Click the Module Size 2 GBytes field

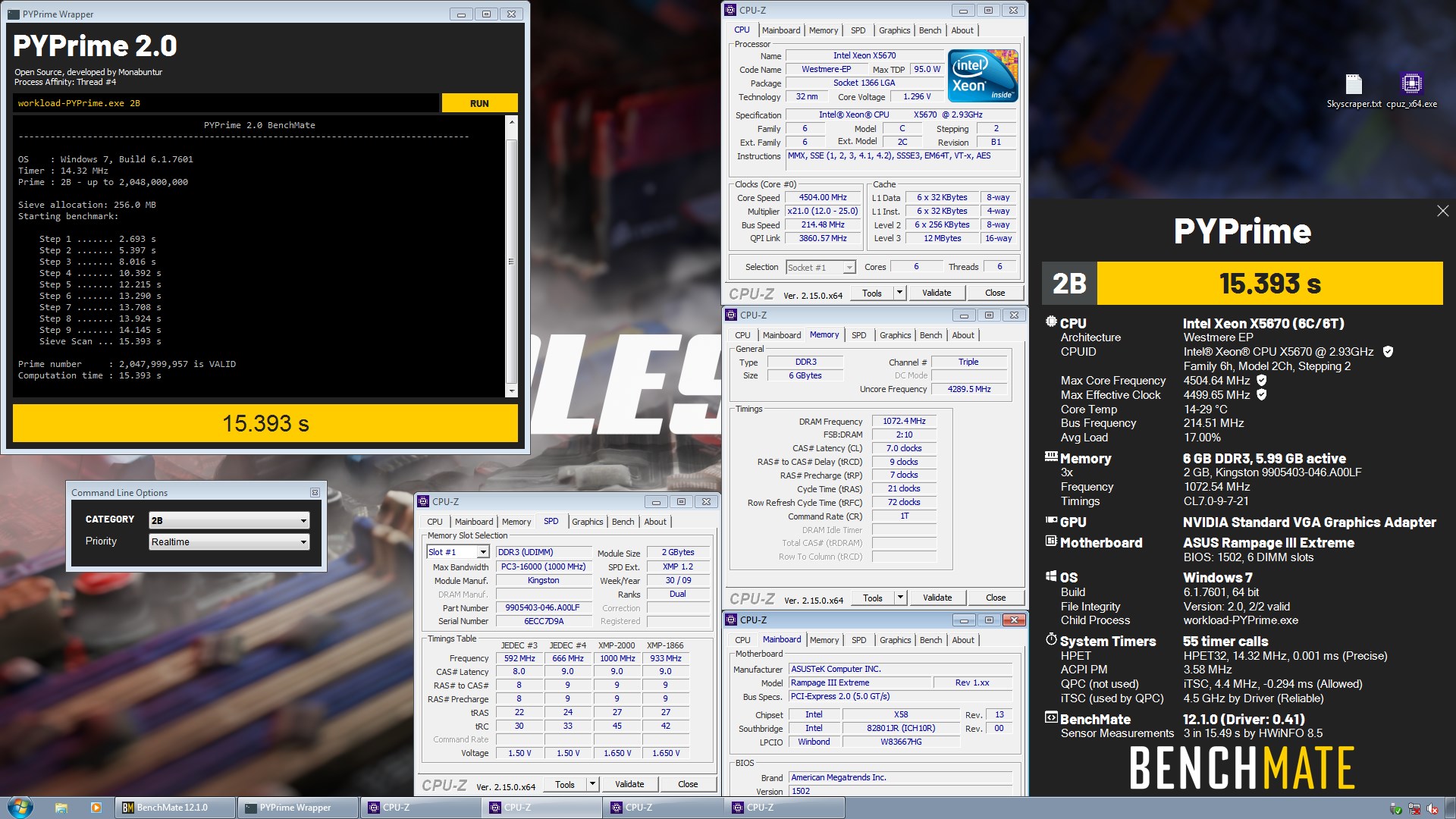point(677,552)
